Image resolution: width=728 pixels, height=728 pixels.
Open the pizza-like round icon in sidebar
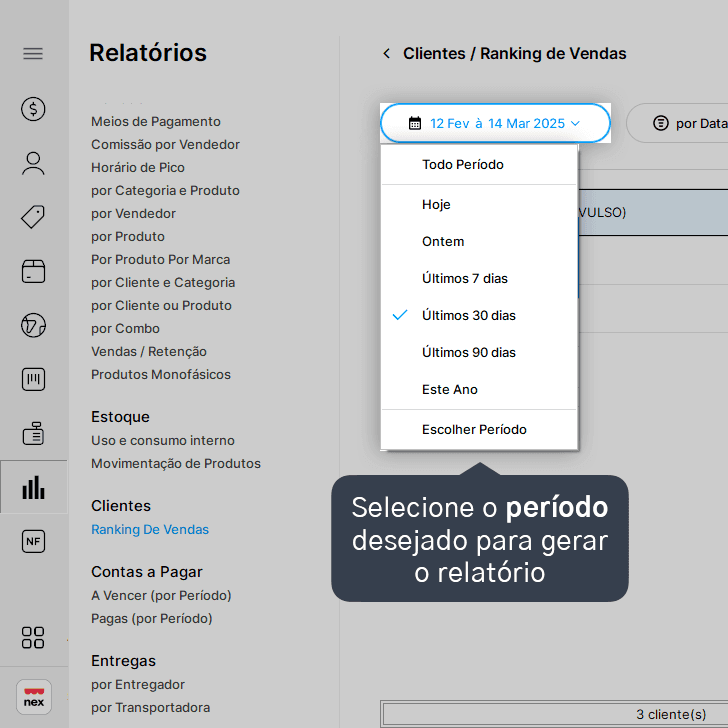pyautogui.click(x=33, y=325)
